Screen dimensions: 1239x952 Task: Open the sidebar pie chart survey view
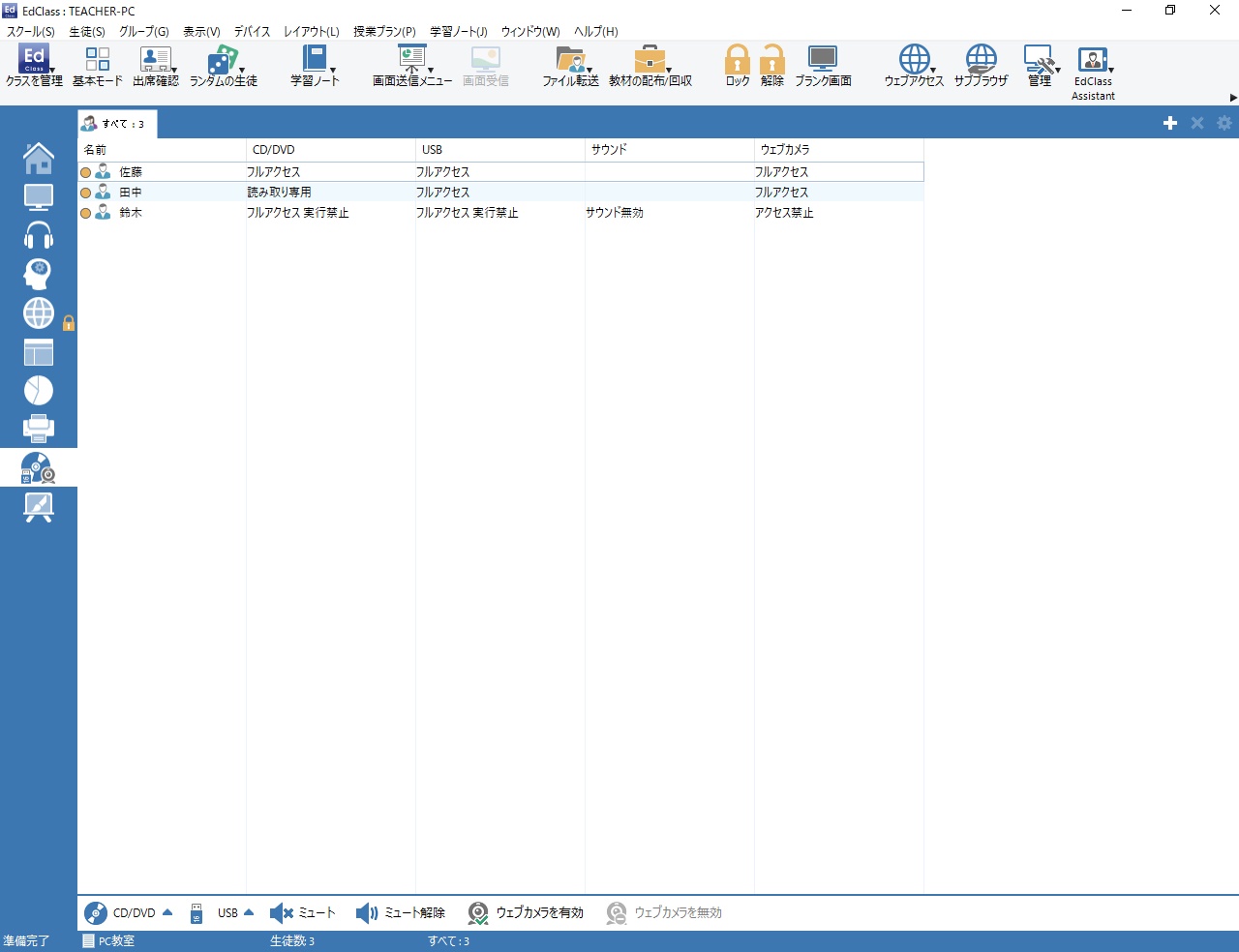[39, 391]
